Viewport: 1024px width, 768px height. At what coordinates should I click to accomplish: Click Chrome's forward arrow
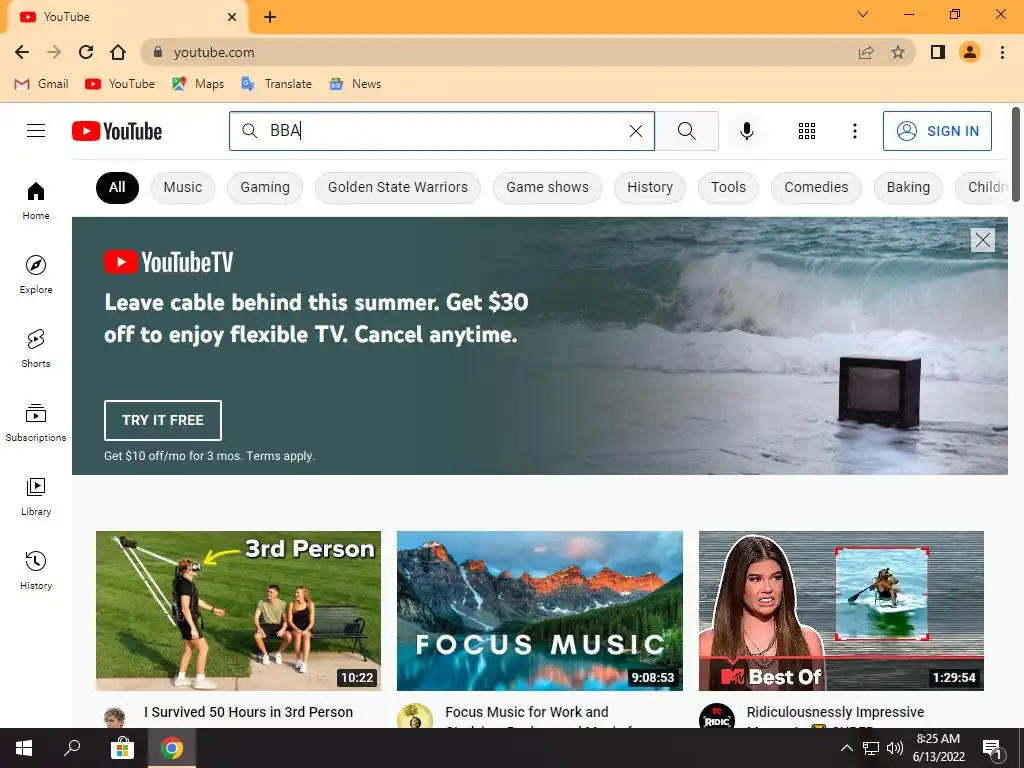[54, 52]
